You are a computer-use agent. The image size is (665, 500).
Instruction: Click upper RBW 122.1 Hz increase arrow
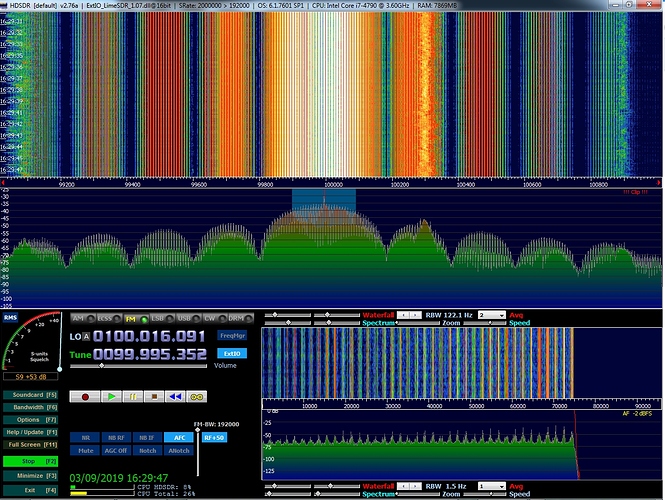point(416,315)
